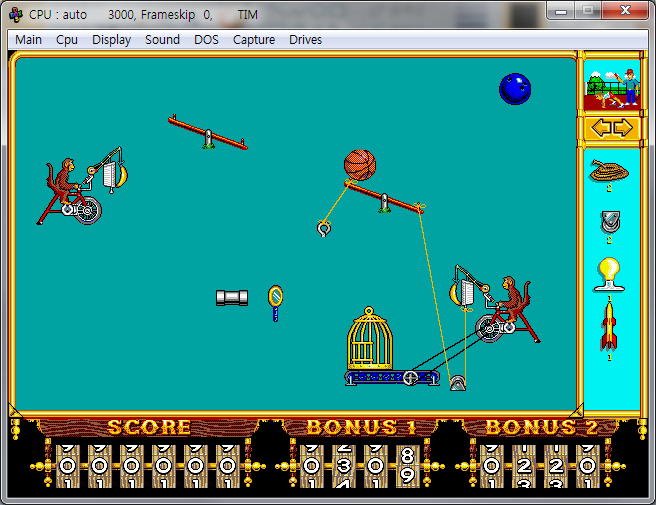This screenshot has height=505, width=656.
Task: Click the teeter-totter under the basketball
Action: 384,197
